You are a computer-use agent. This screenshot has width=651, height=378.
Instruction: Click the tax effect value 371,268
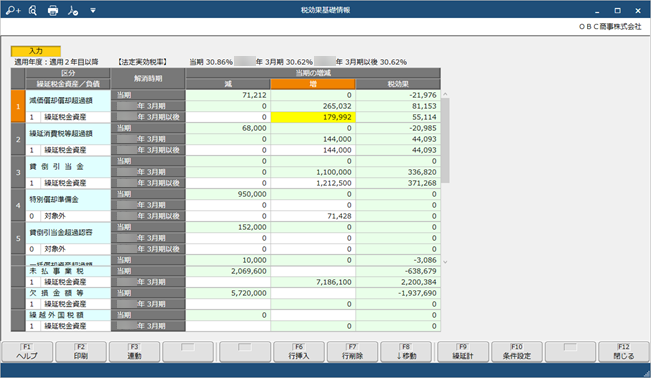pyautogui.click(x=398, y=183)
